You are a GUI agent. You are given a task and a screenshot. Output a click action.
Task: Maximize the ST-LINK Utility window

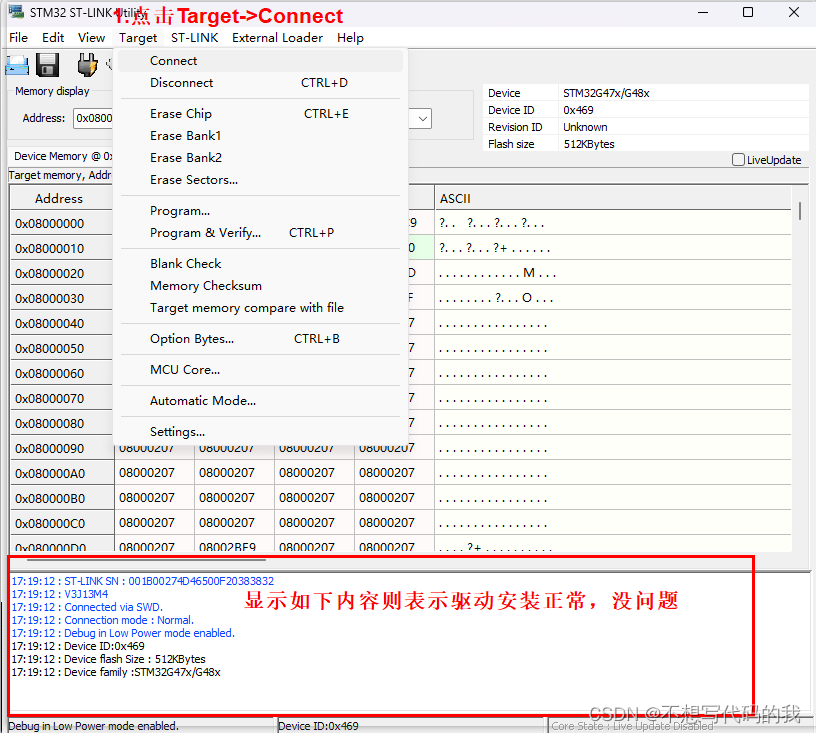[748, 12]
